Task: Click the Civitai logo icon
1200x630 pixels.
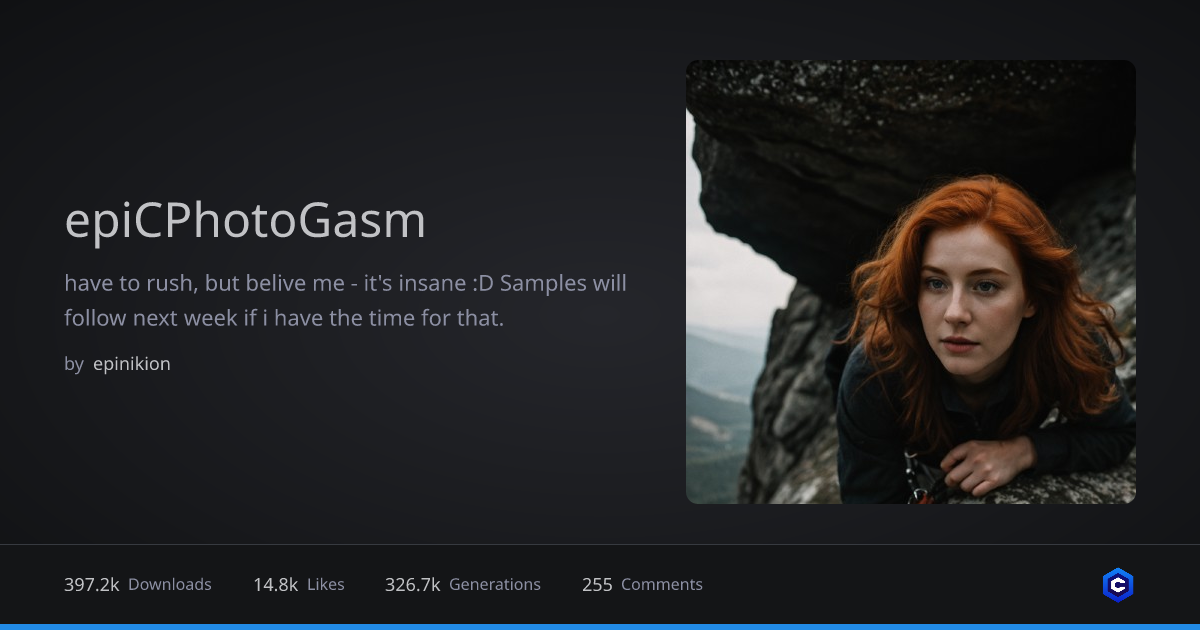Action: coord(1117,585)
